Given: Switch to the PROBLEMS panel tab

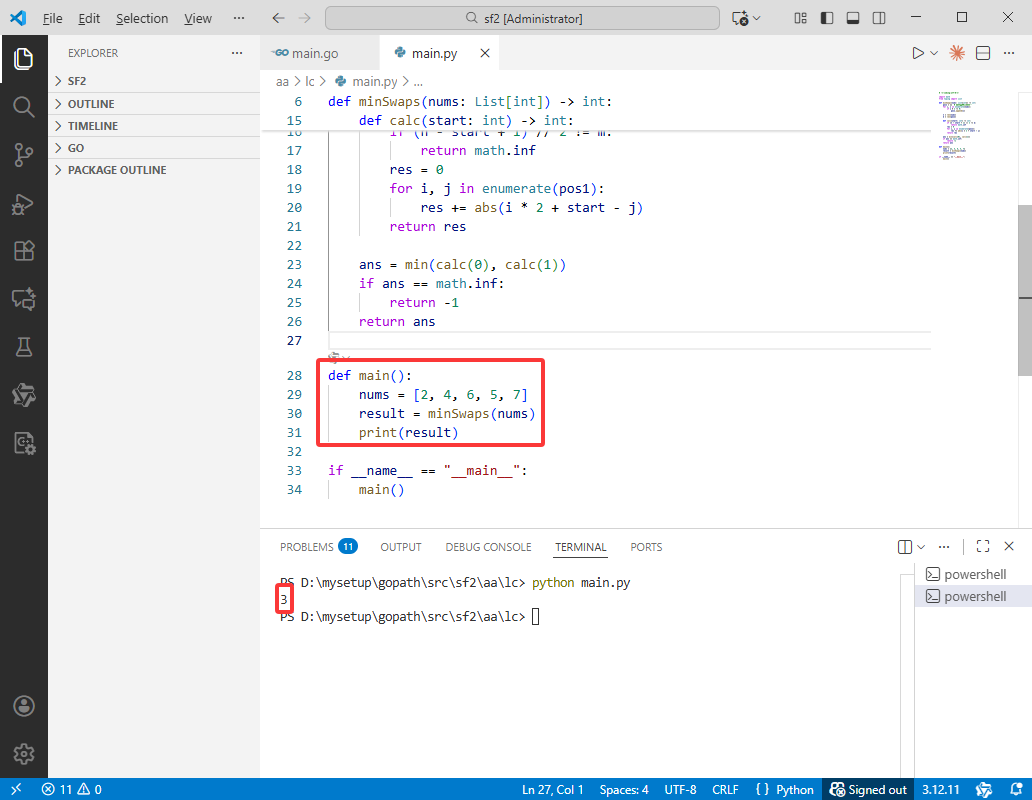Looking at the screenshot, I should 318,547.
